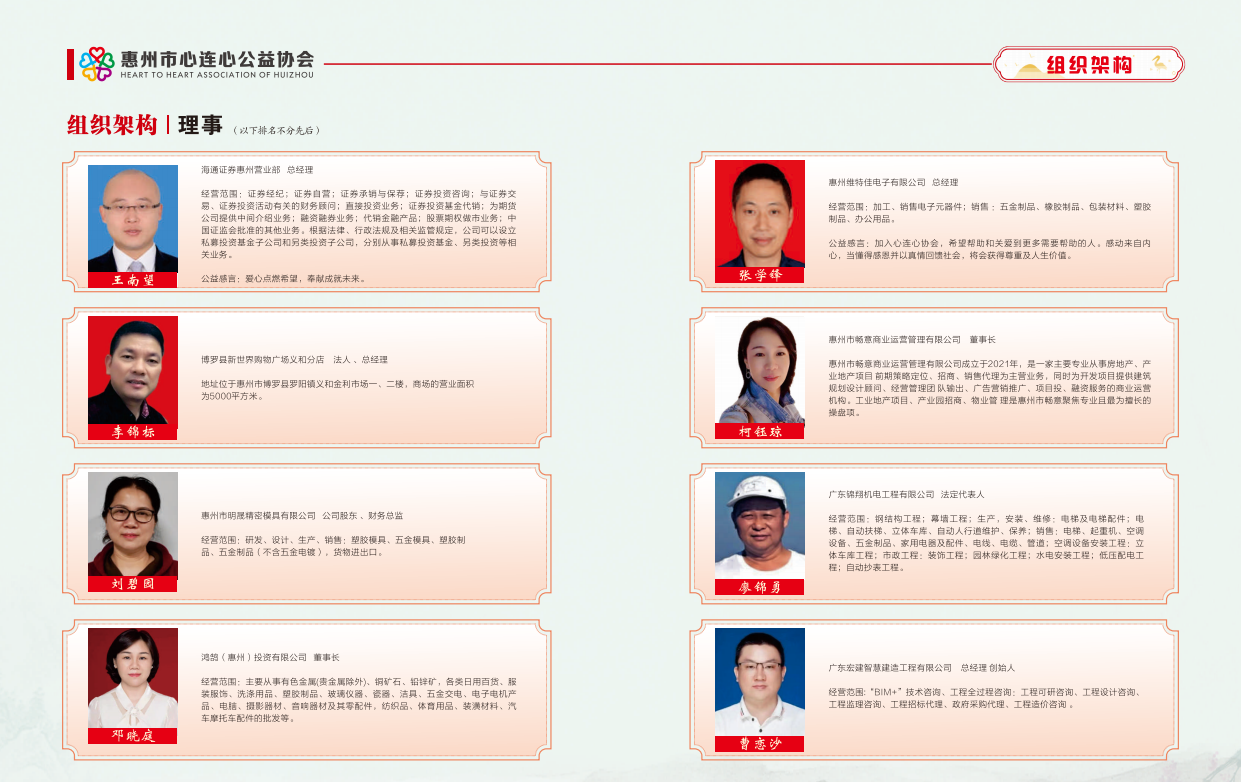Click 王南望's 经营范围 paragraph starting 证券经纪
Viewport: 1241px width, 782px height.
coord(359,224)
